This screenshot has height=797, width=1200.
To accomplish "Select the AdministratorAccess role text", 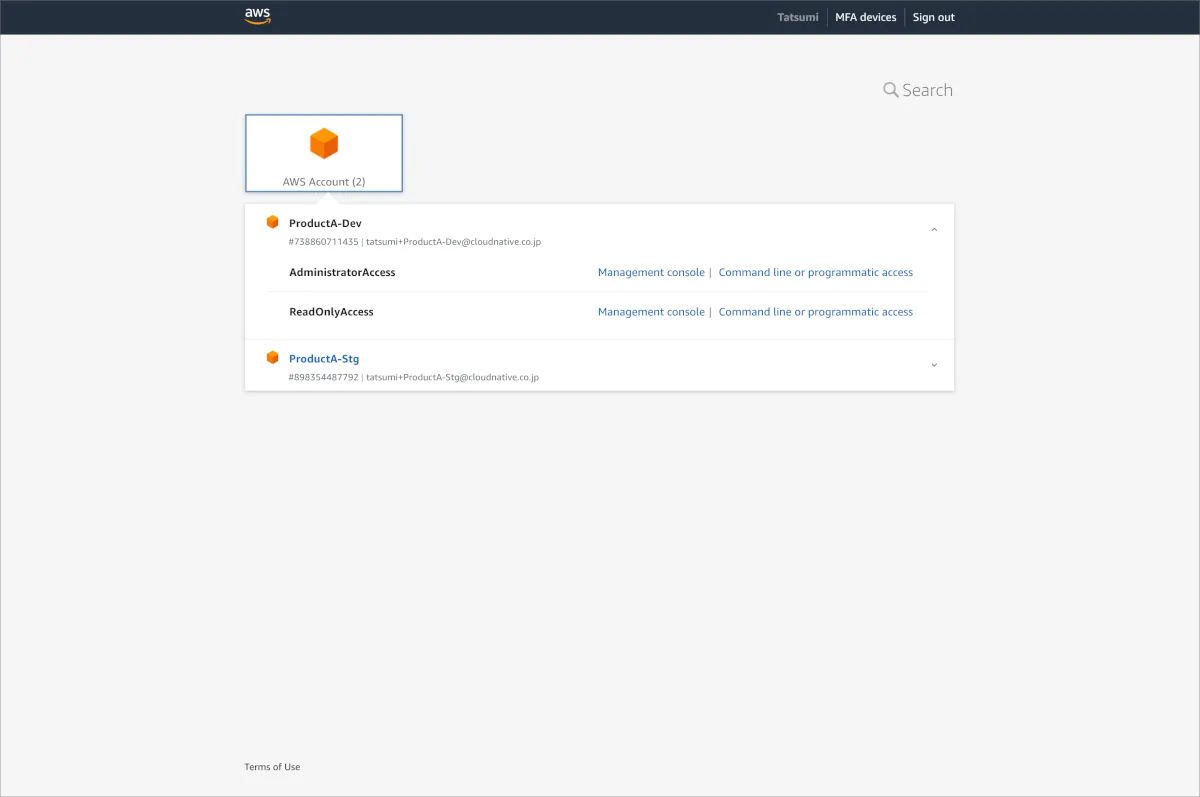I will 342,272.
